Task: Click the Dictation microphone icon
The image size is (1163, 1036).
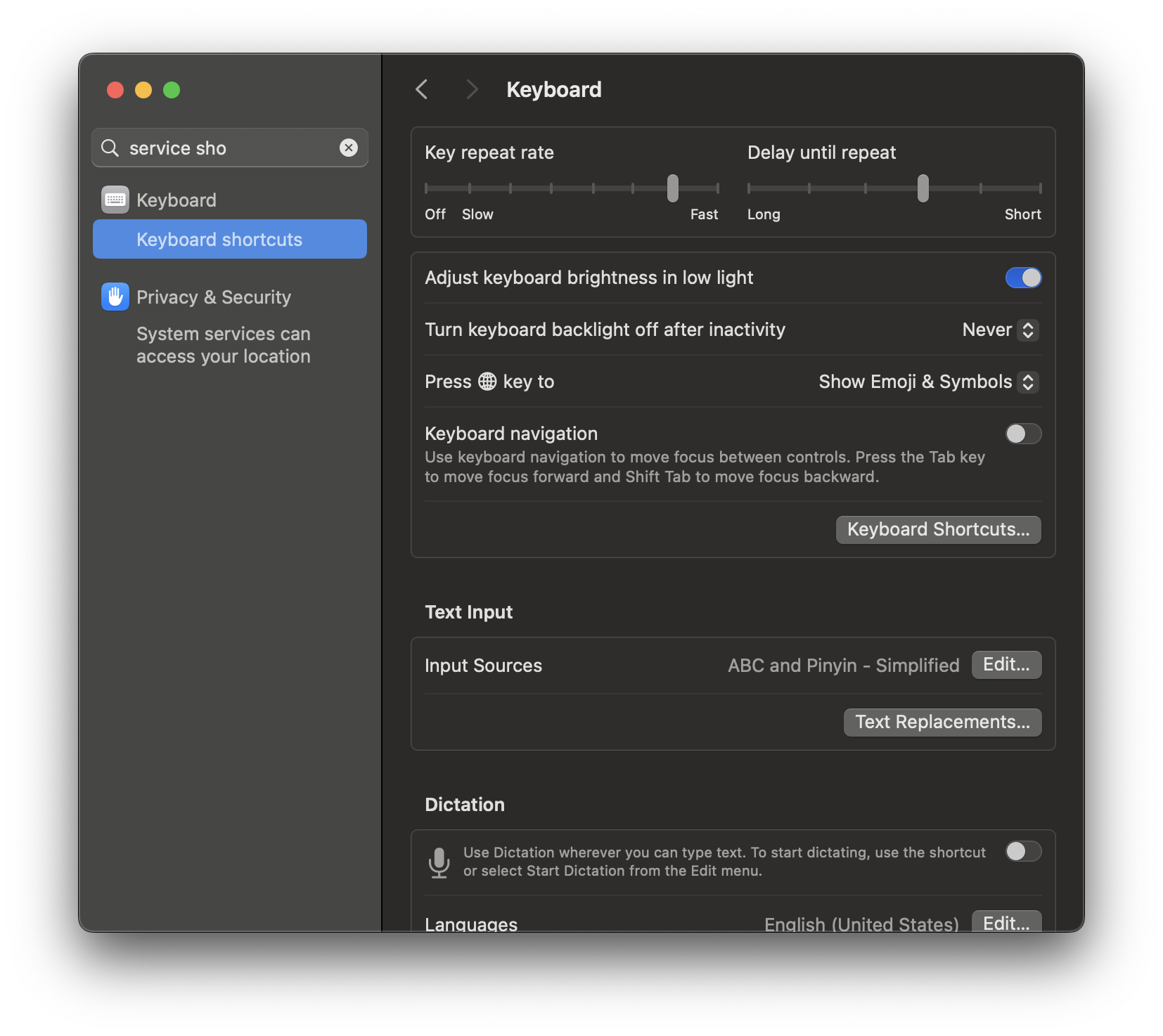Action: point(439,862)
